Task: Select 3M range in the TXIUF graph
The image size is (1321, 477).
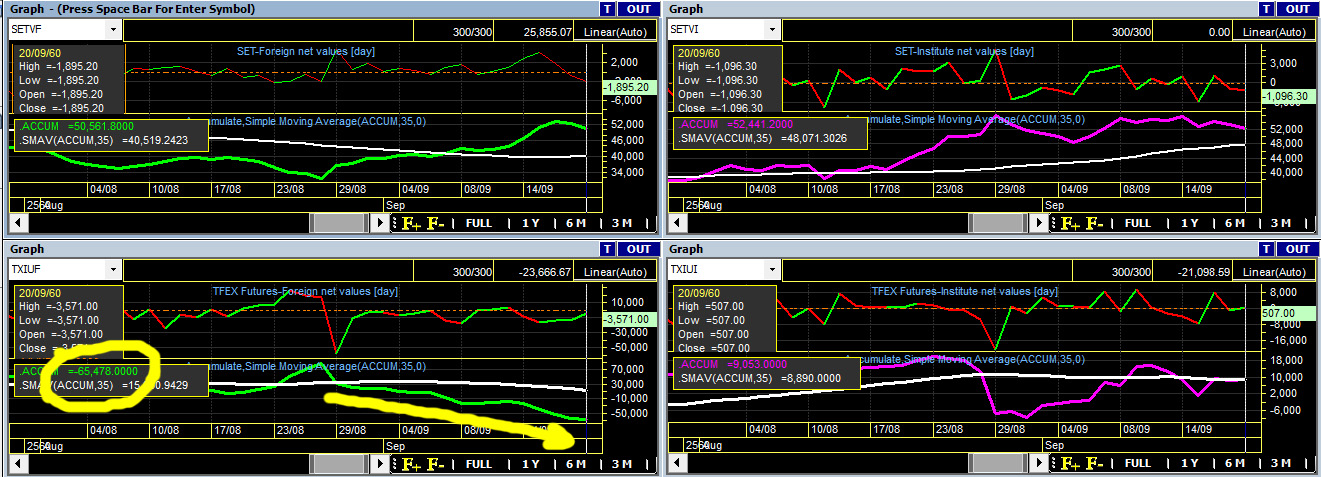Action: [x=622, y=464]
